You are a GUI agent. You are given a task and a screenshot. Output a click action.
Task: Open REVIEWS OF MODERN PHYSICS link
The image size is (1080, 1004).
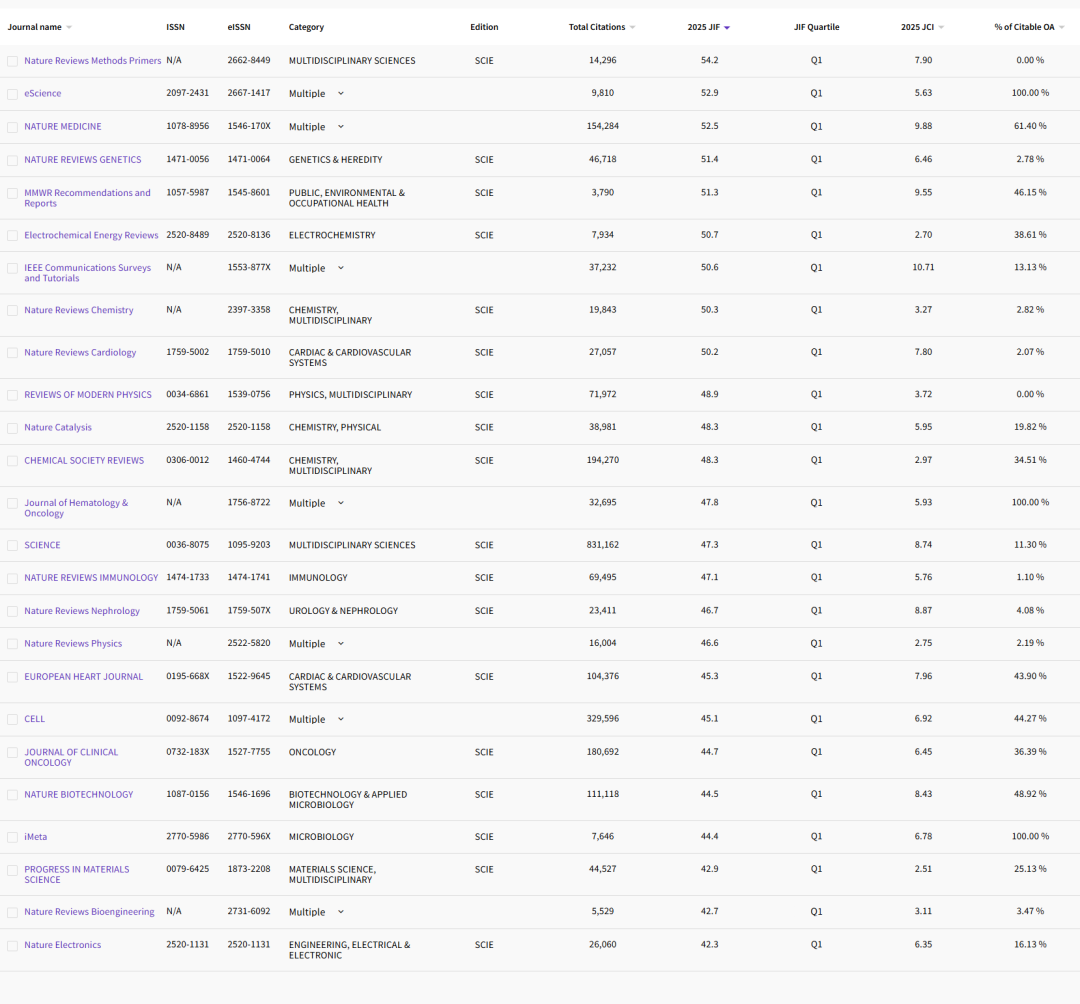pos(88,395)
